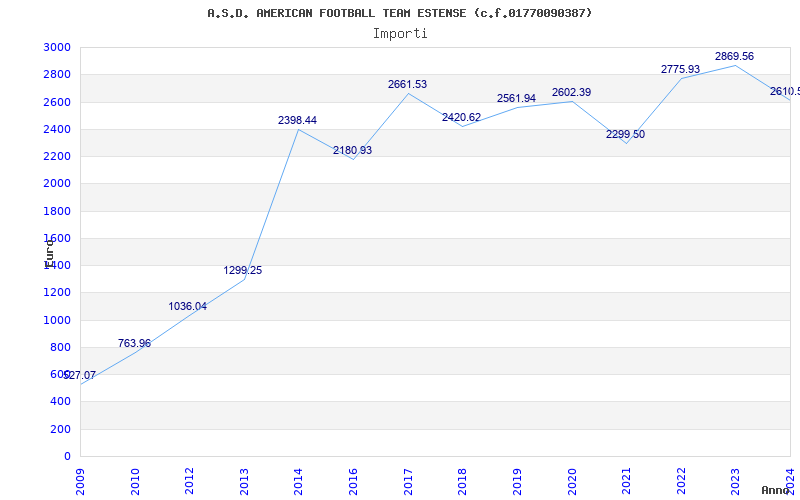This screenshot has width=800, height=500.
Task: Click x-axis year 2021
Action: tap(626, 481)
